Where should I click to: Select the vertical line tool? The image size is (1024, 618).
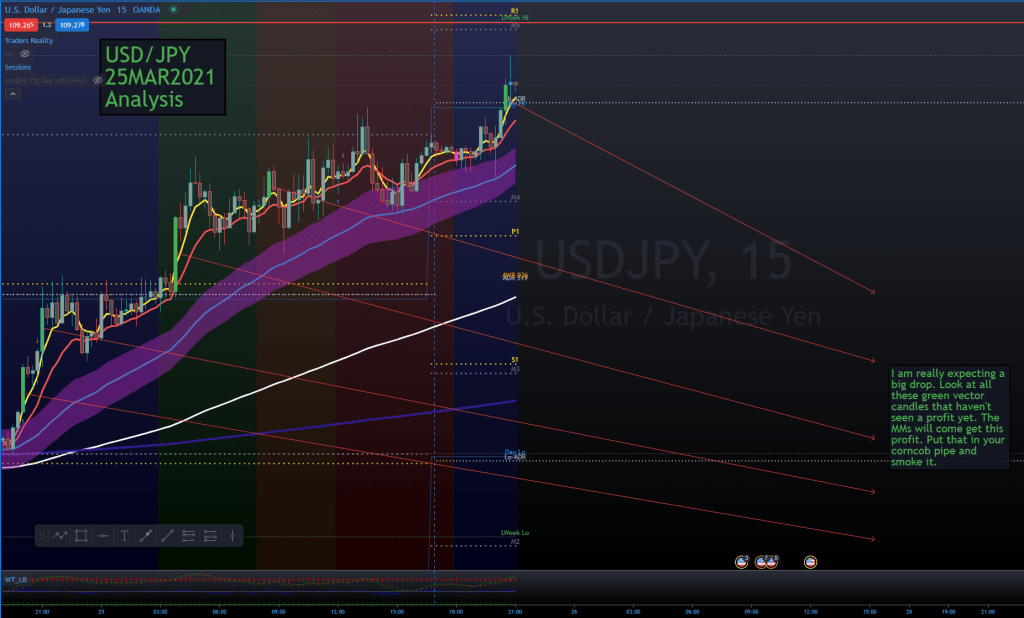click(x=232, y=536)
